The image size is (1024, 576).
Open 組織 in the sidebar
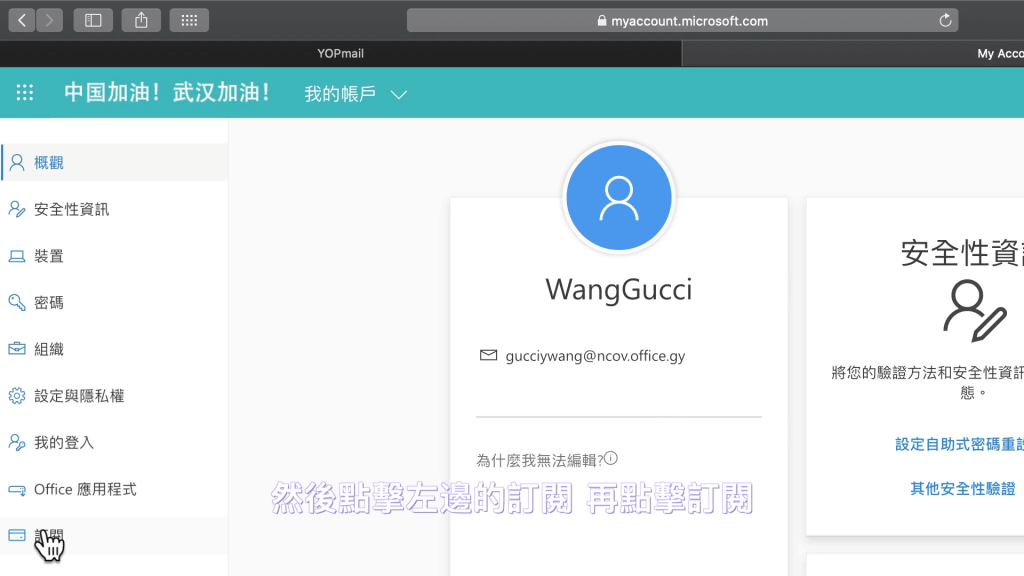tap(114, 349)
